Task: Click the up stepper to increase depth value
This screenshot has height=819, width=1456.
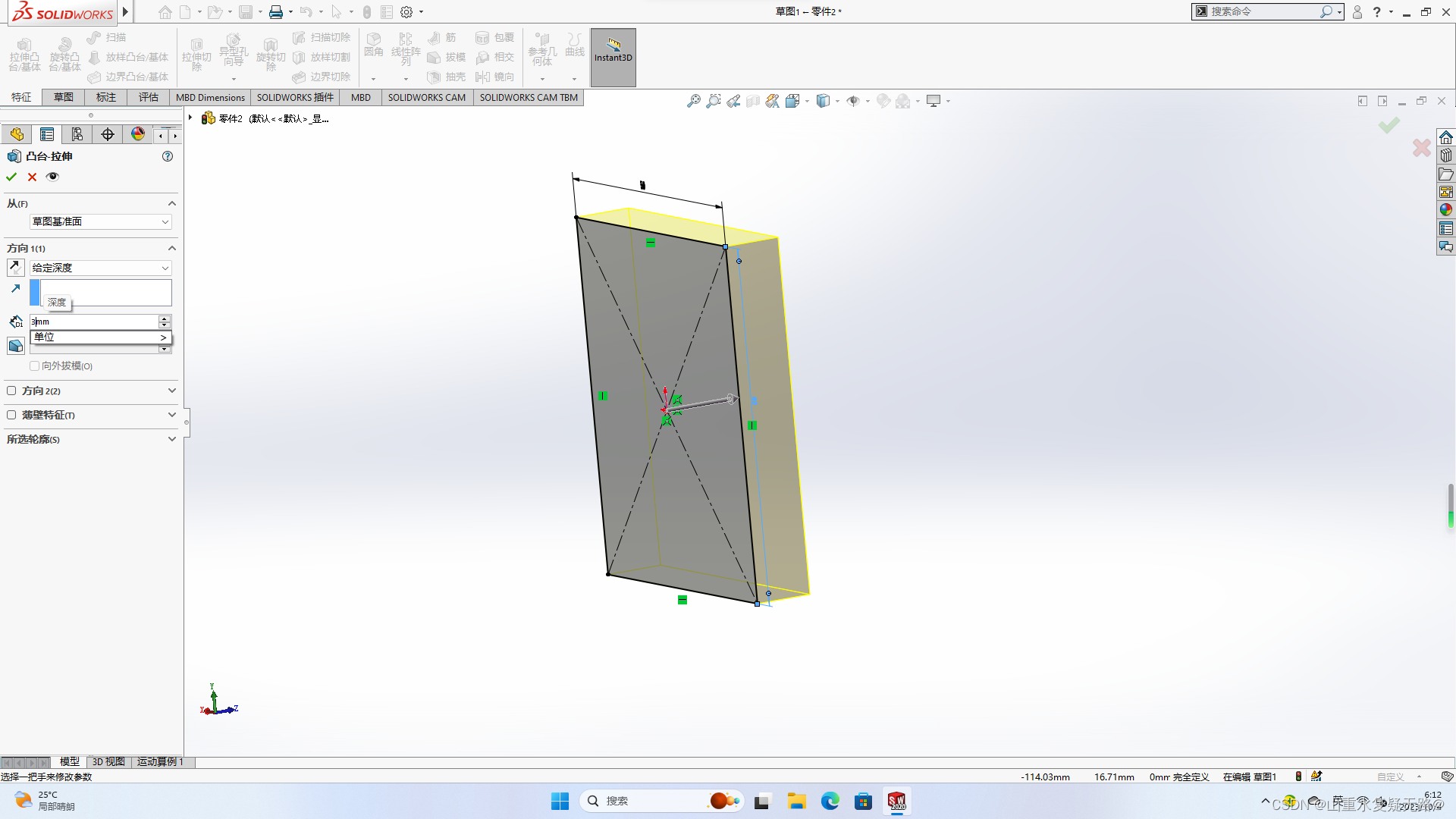Action: click(164, 318)
